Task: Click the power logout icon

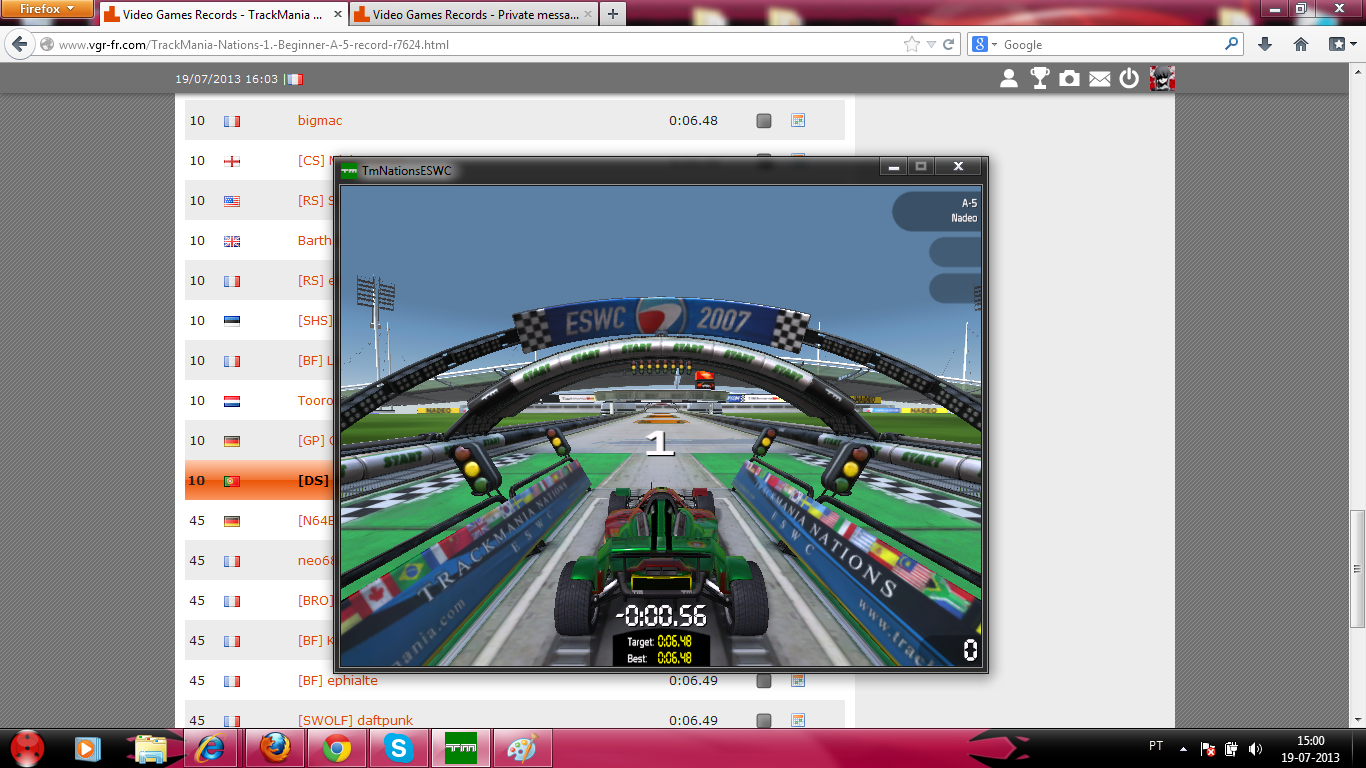Action: click(1129, 79)
